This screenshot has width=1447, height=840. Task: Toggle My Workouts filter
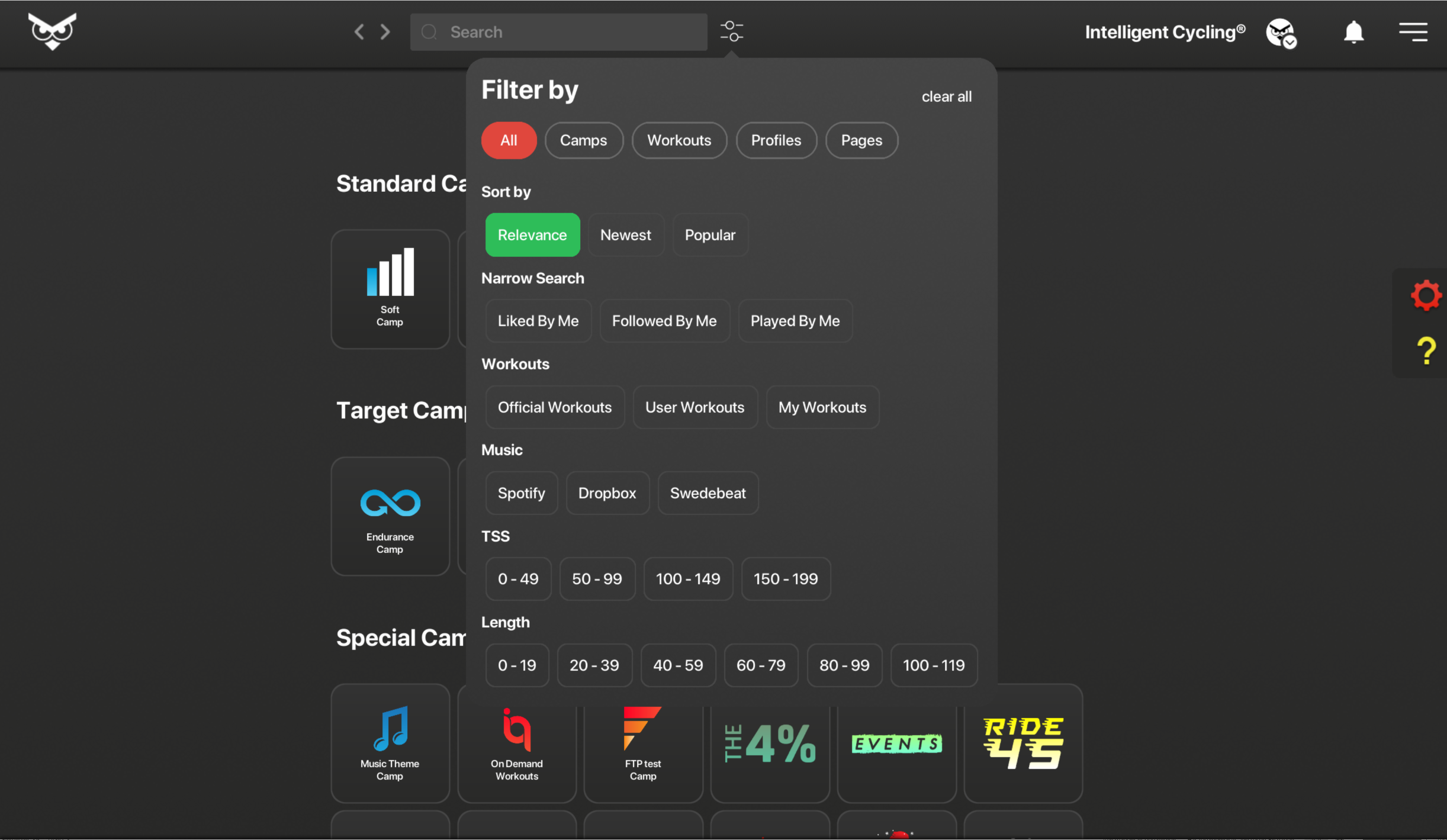tap(822, 407)
